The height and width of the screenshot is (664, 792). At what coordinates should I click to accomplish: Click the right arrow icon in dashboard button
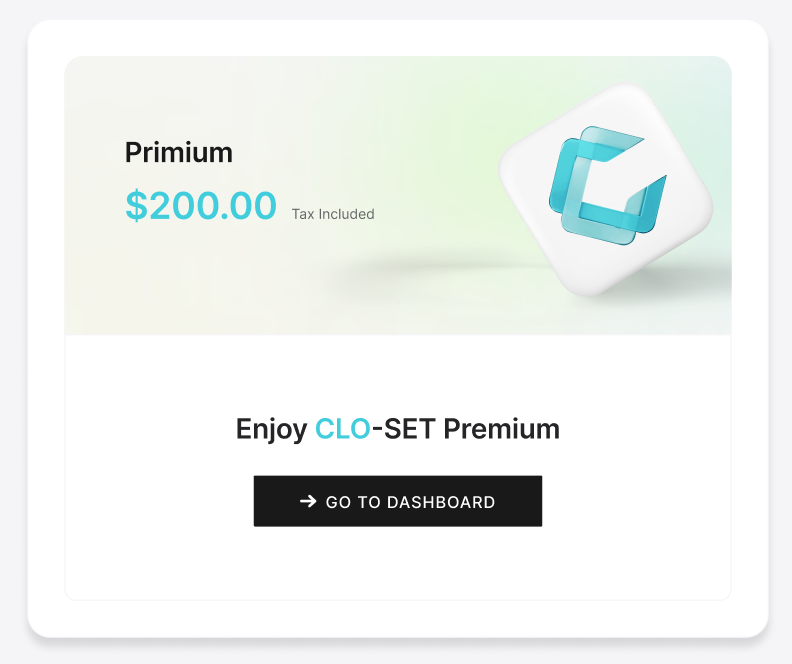pos(308,501)
